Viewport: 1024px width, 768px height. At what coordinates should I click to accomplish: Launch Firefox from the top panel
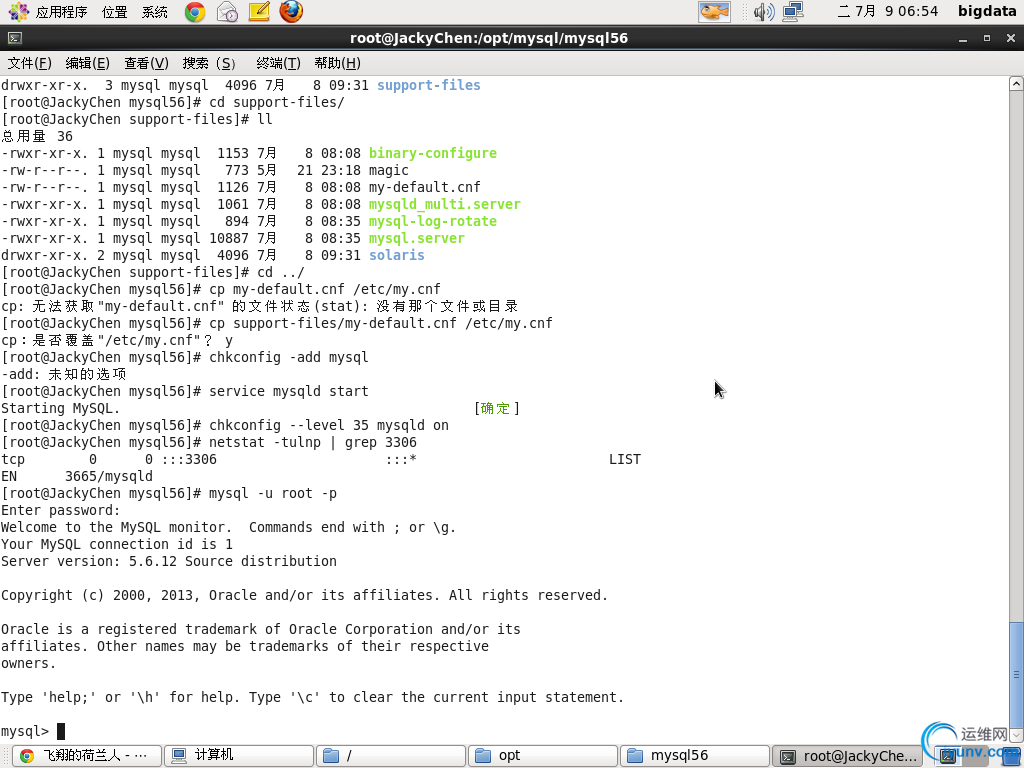[x=291, y=12]
